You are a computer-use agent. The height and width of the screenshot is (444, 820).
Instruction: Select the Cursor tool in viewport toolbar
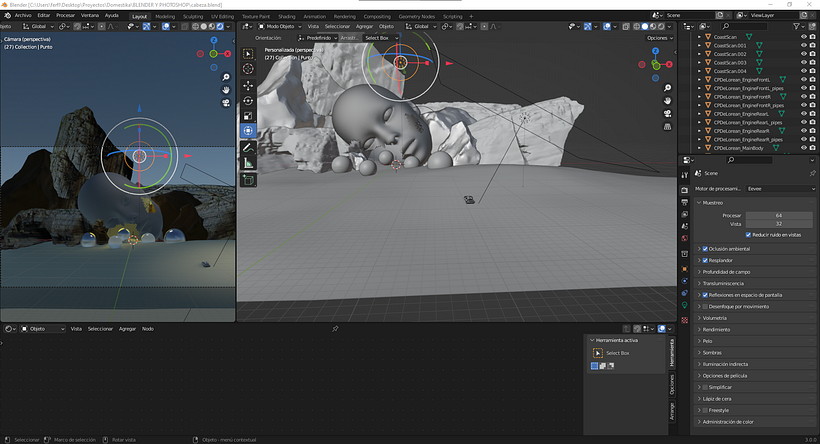[249, 69]
